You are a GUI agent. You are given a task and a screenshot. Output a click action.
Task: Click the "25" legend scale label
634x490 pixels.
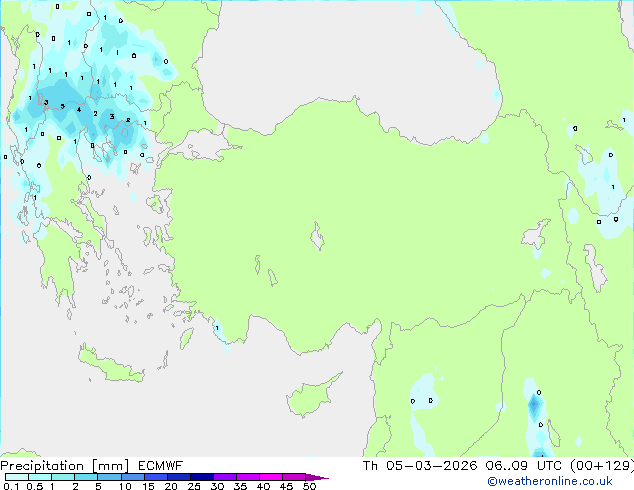click(x=194, y=486)
